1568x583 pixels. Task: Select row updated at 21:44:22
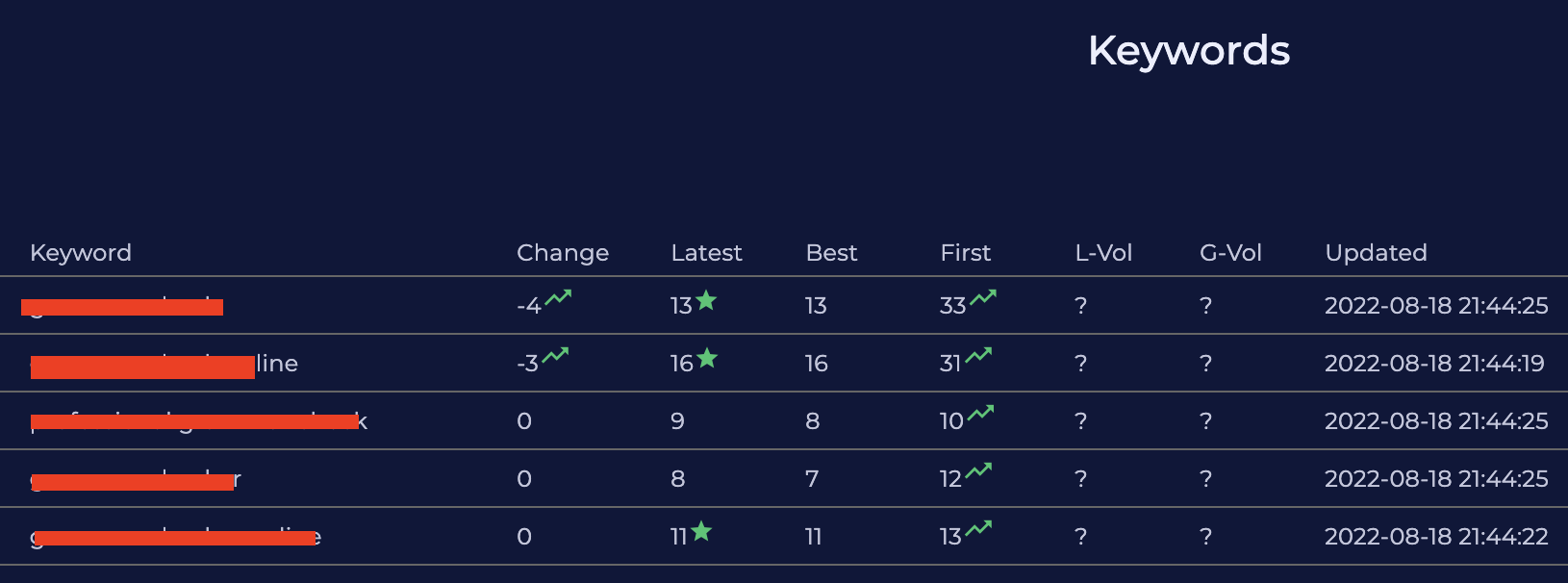[x=784, y=536]
